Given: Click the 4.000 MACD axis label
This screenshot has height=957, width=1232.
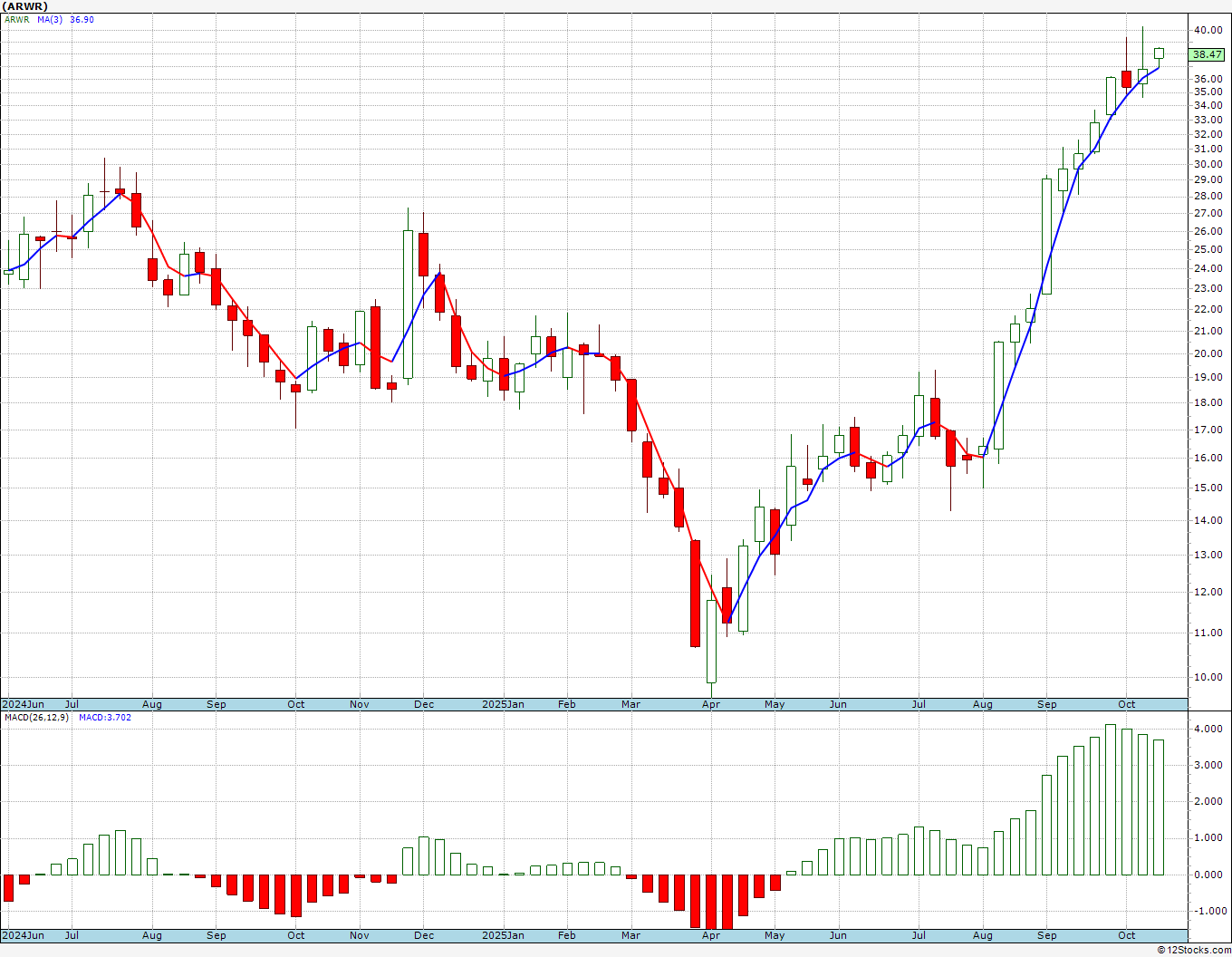Looking at the screenshot, I should pos(1208,729).
